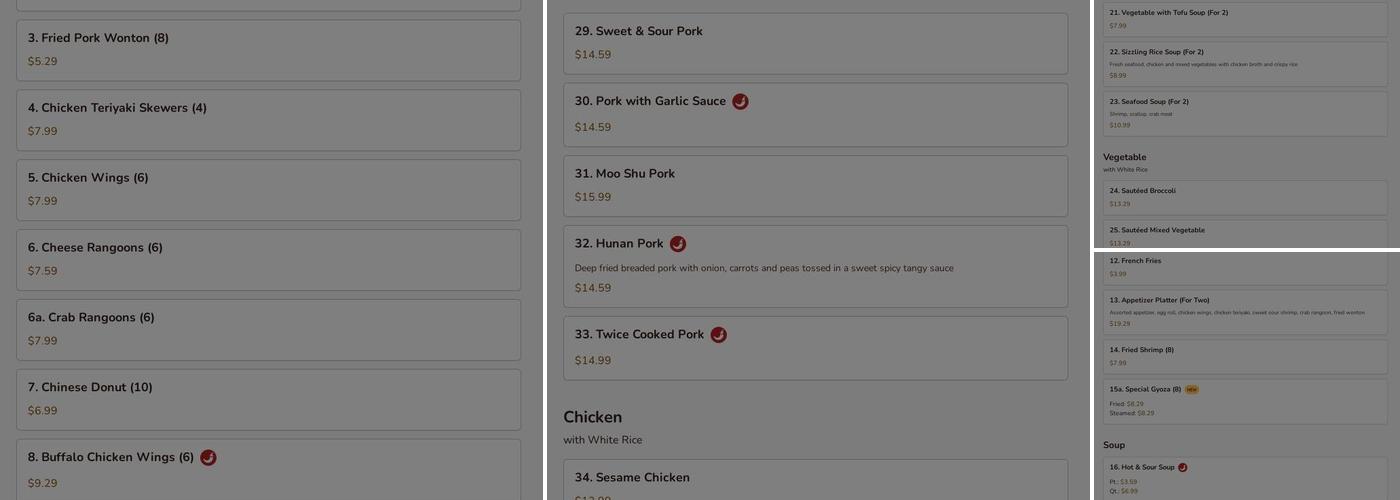Click the spicy icon on Hot & Sour Soup
1400x500 pixels.
[x=1183, y=467]
